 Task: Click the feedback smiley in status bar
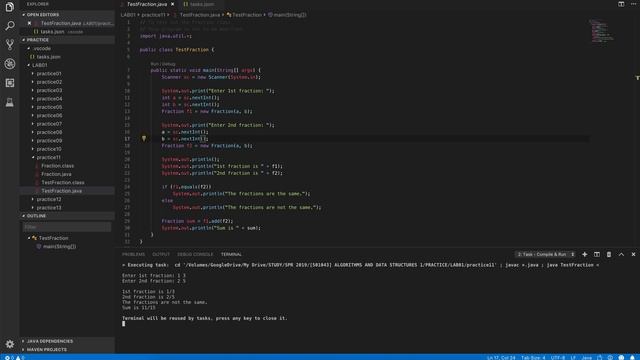(621, 358)
